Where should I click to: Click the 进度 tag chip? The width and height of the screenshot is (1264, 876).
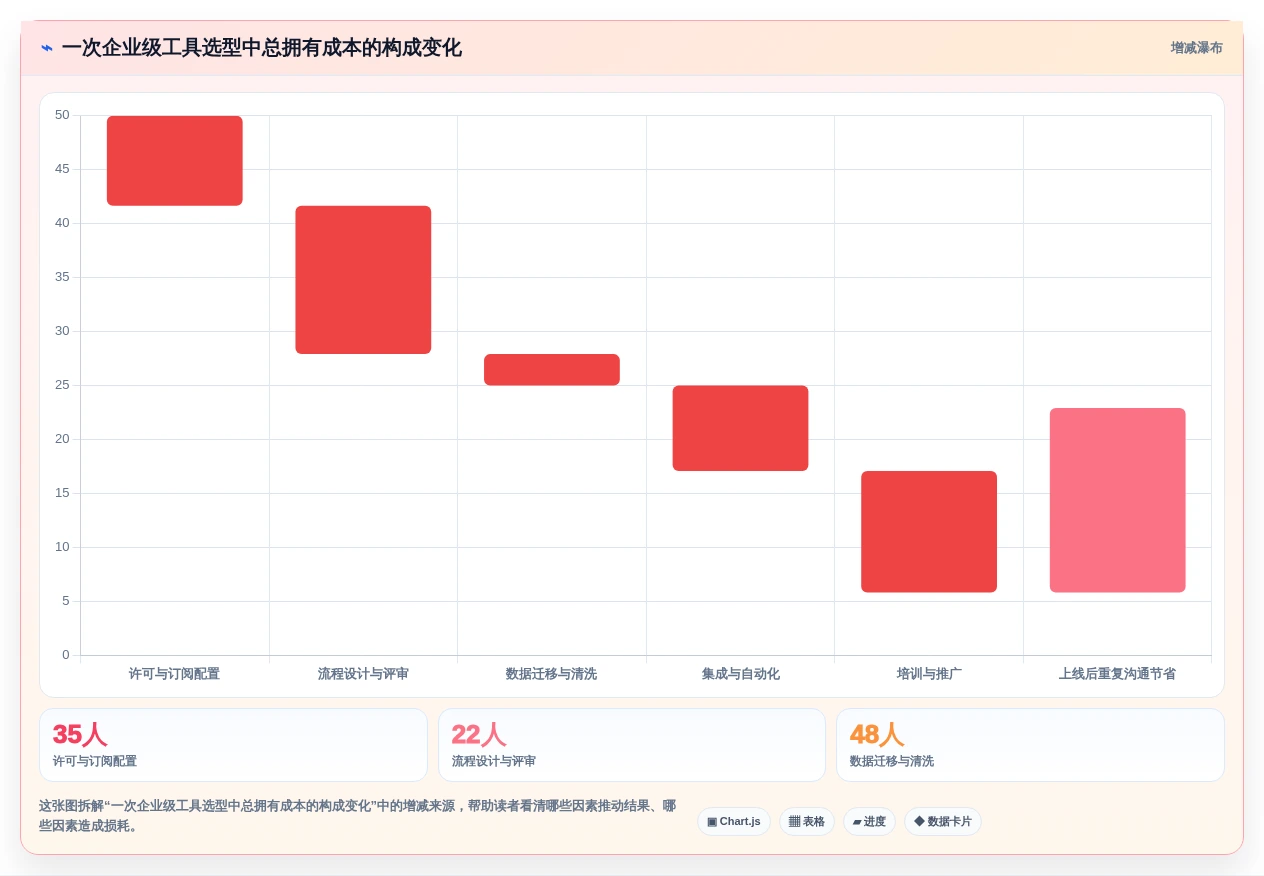tap(869, 822)
